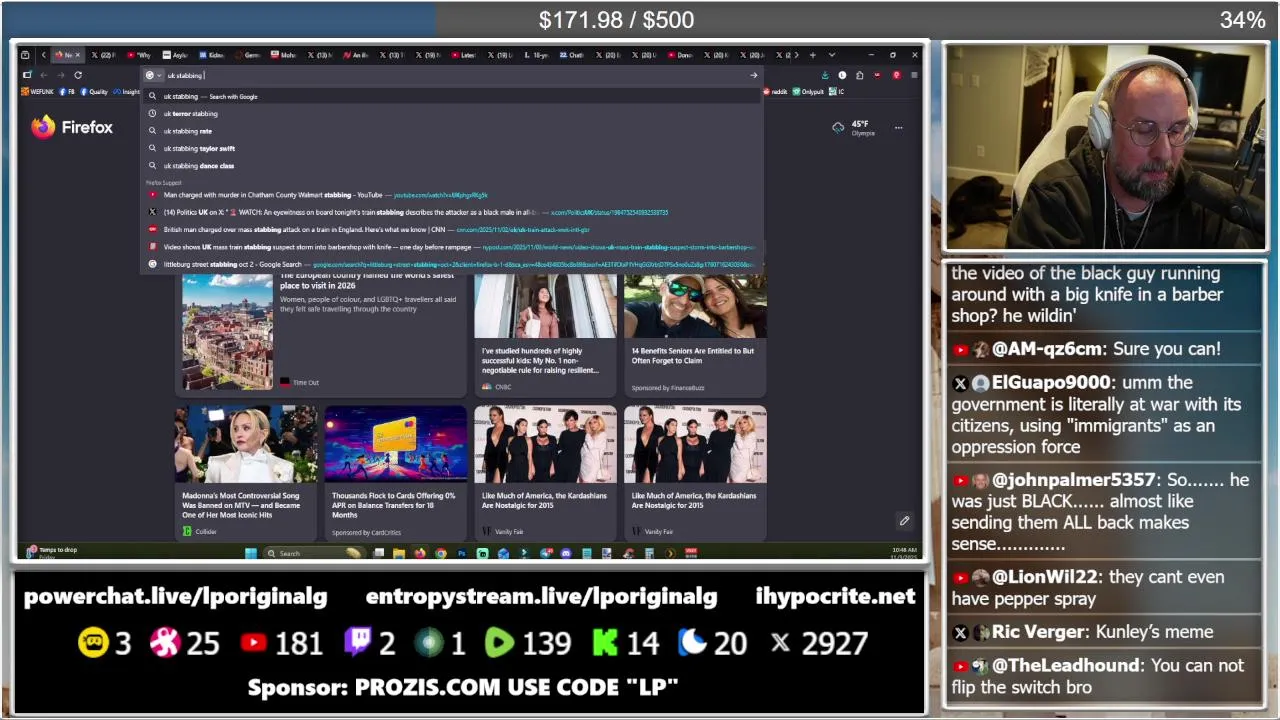This screenshot has height=720, width=1280.
Task: Click the address bar with 'uk stabbing'
Action: (x=455, y=75)
